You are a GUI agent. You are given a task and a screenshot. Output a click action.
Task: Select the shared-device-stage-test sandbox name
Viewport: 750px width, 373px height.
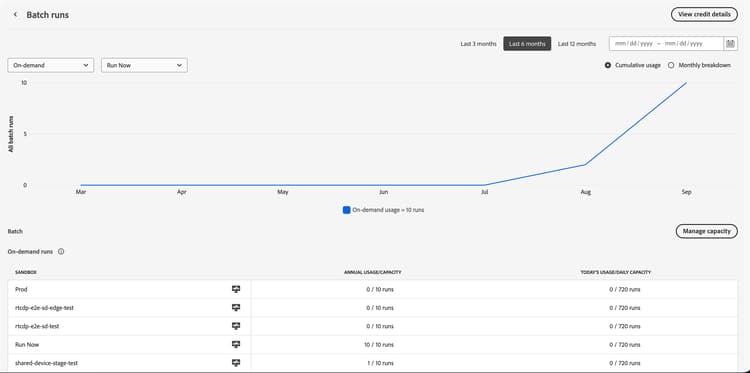coord(46,362)
